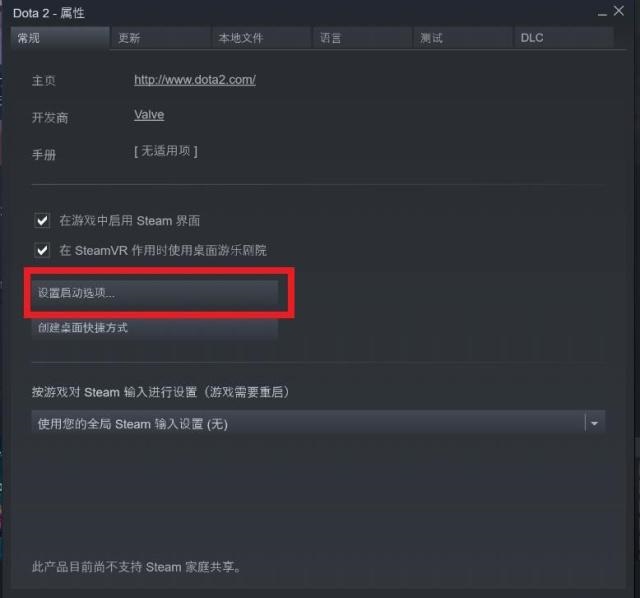The image size is (640, 598).
Task: Click the 设置启动选项 button
Action: tap(155, 293)
